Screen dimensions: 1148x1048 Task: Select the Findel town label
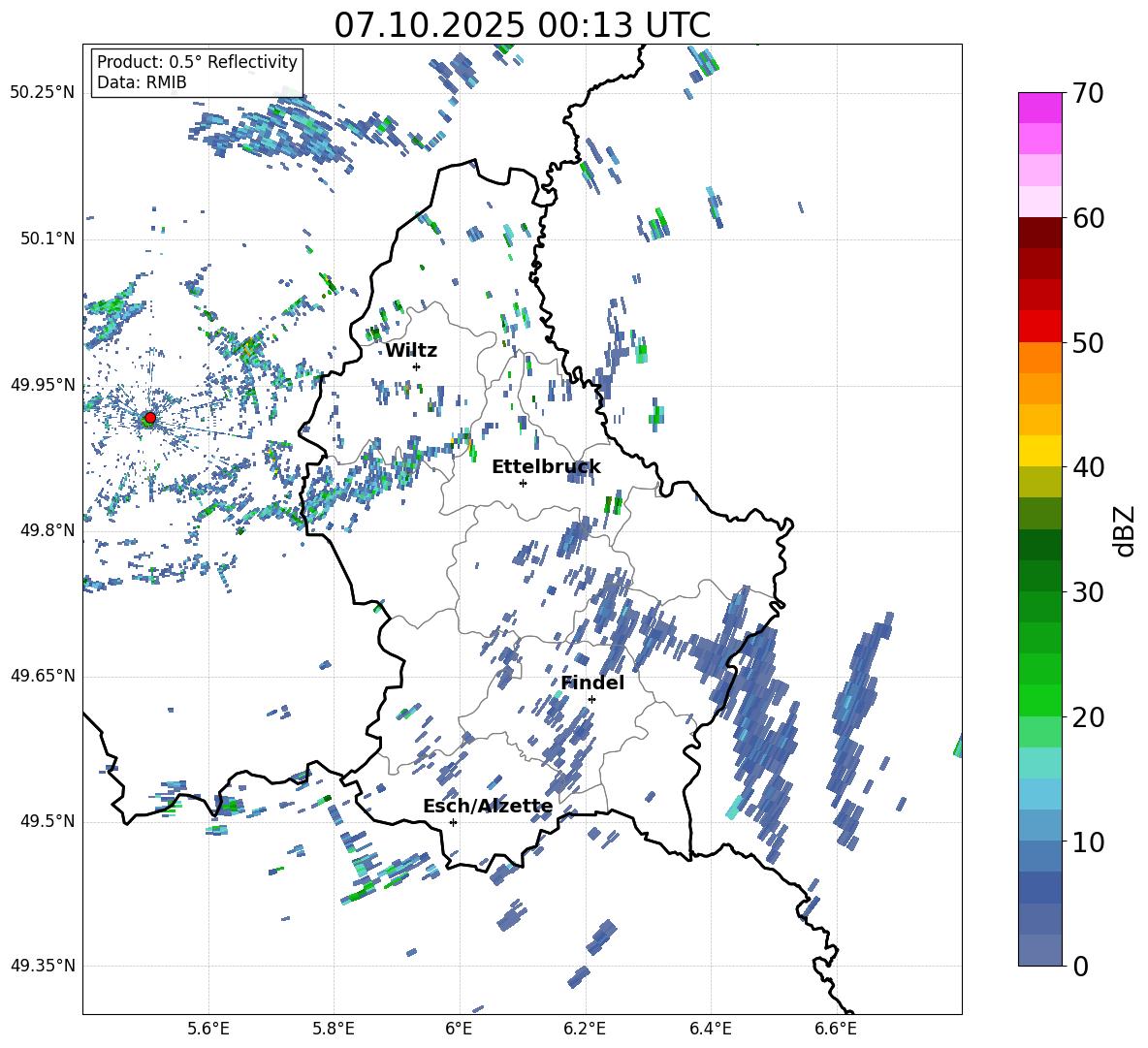click(x=591, y=683)
